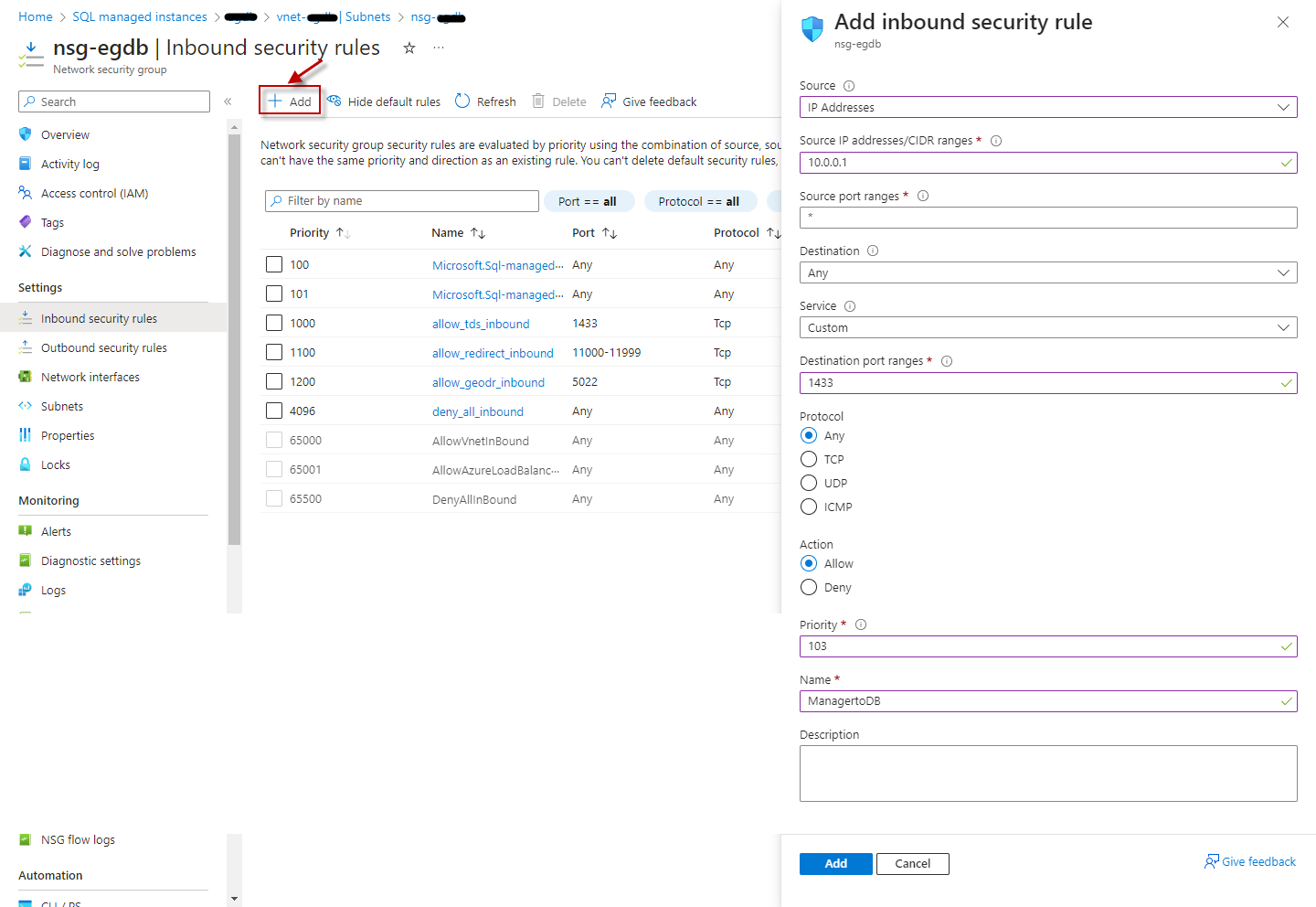Click info icon next to Priority field
The height and width of the screenshot is (907, 1316).
tap(861, 625)
